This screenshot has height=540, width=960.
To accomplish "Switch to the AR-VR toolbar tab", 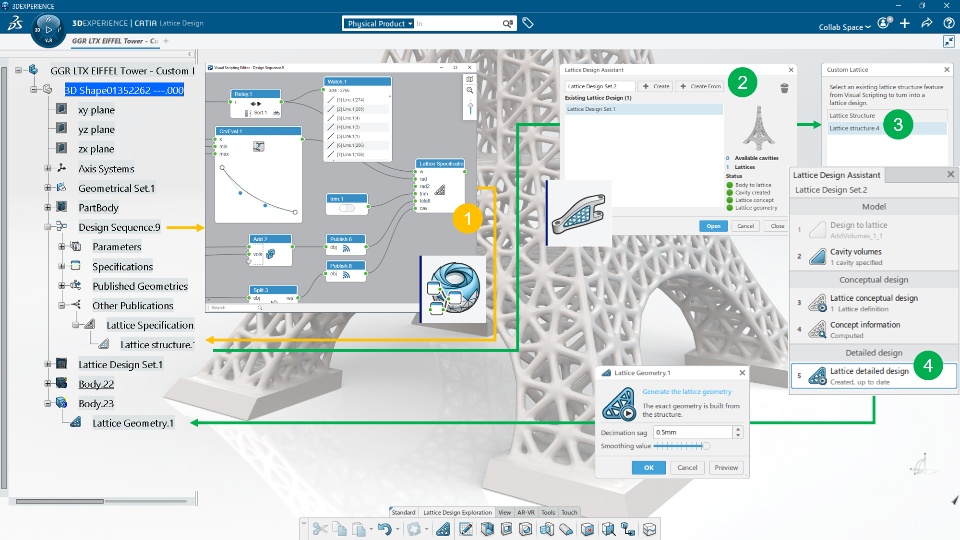I will (526, 512).
